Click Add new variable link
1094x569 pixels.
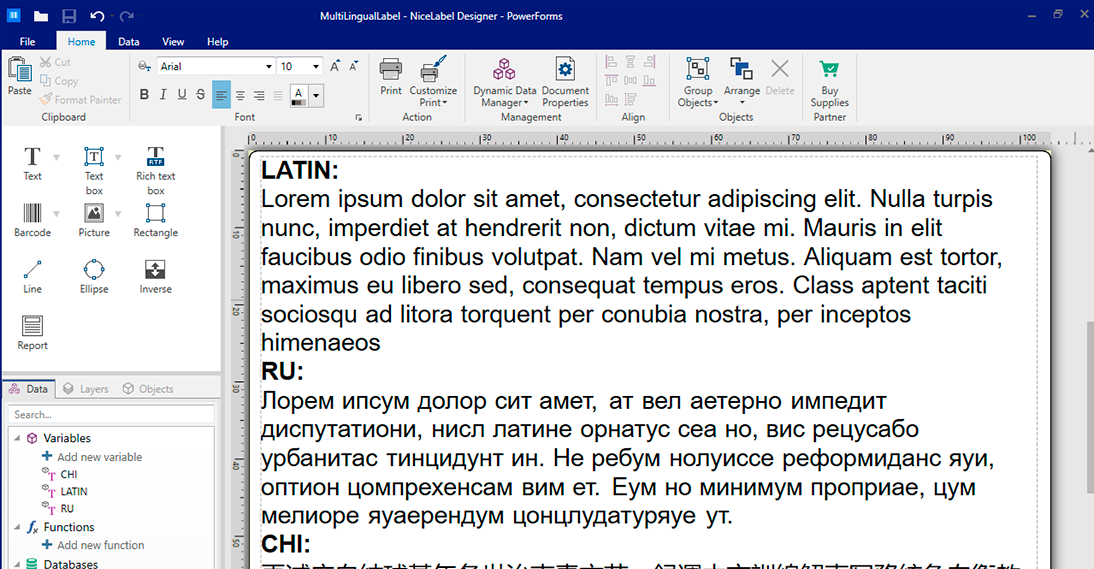coord(99,457)
